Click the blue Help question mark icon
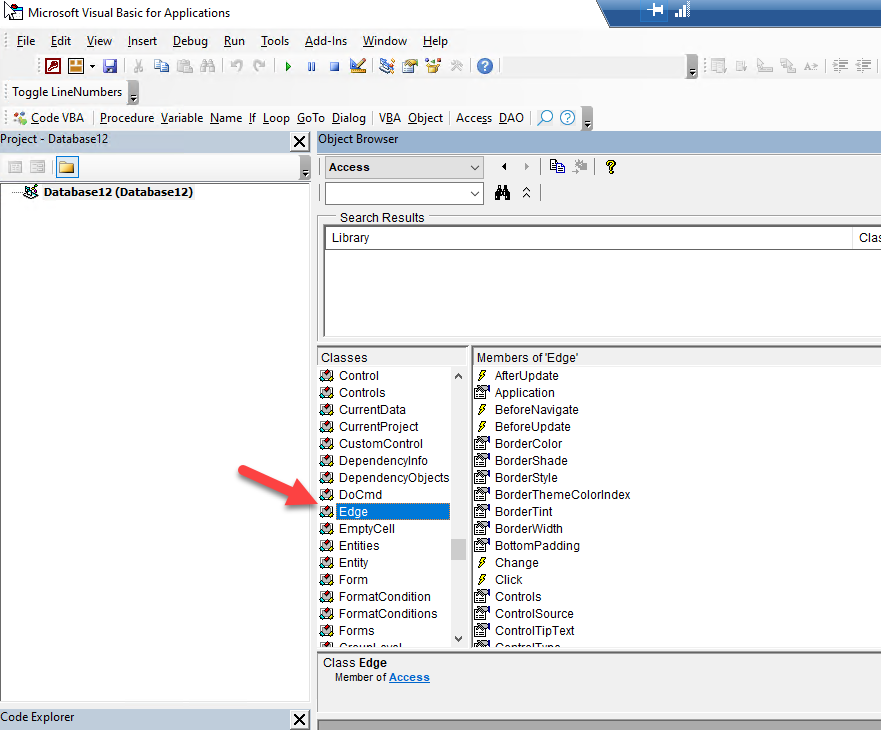This screenshot has width=881, height=730. pos(485,66)
